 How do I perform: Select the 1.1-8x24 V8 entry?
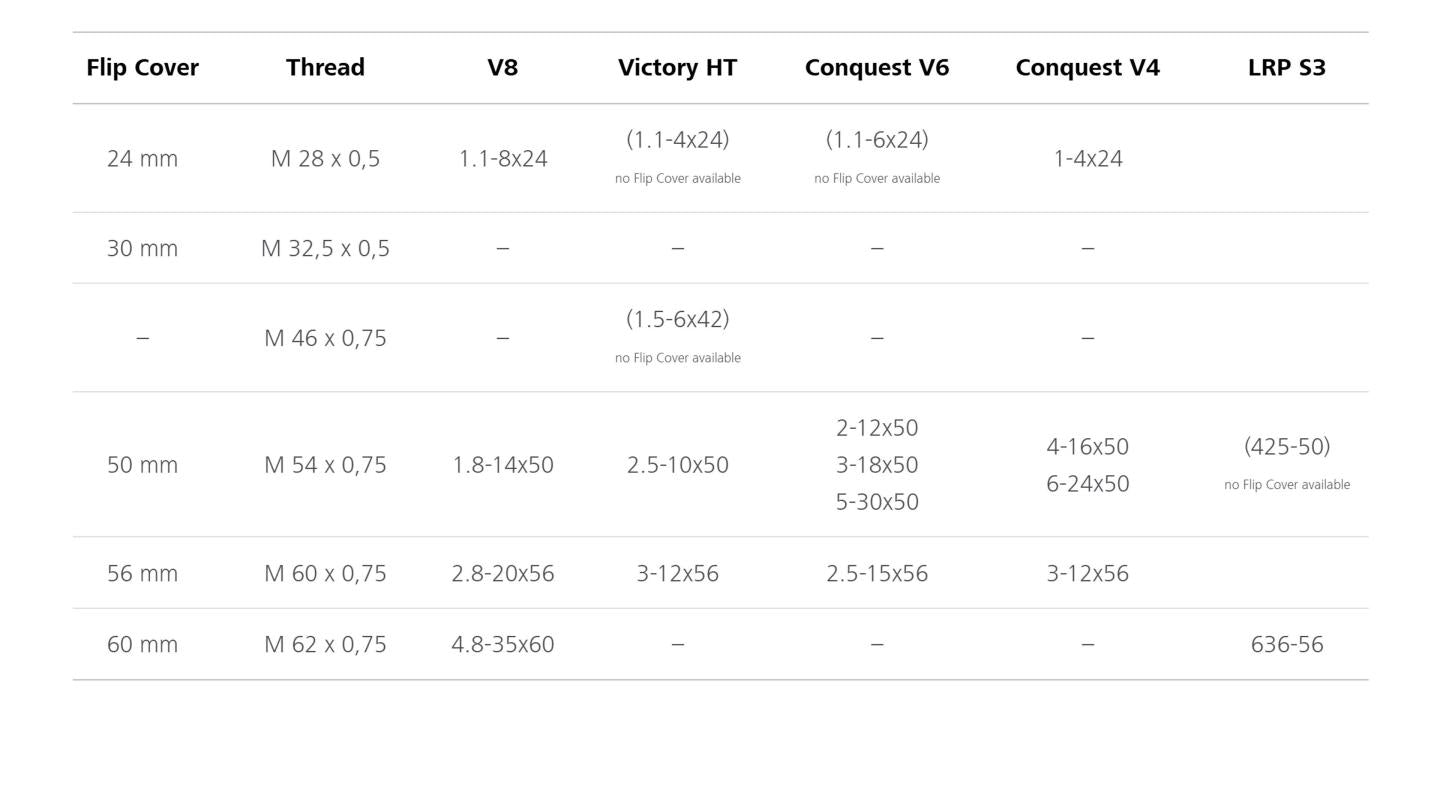(x=503, y=158)
